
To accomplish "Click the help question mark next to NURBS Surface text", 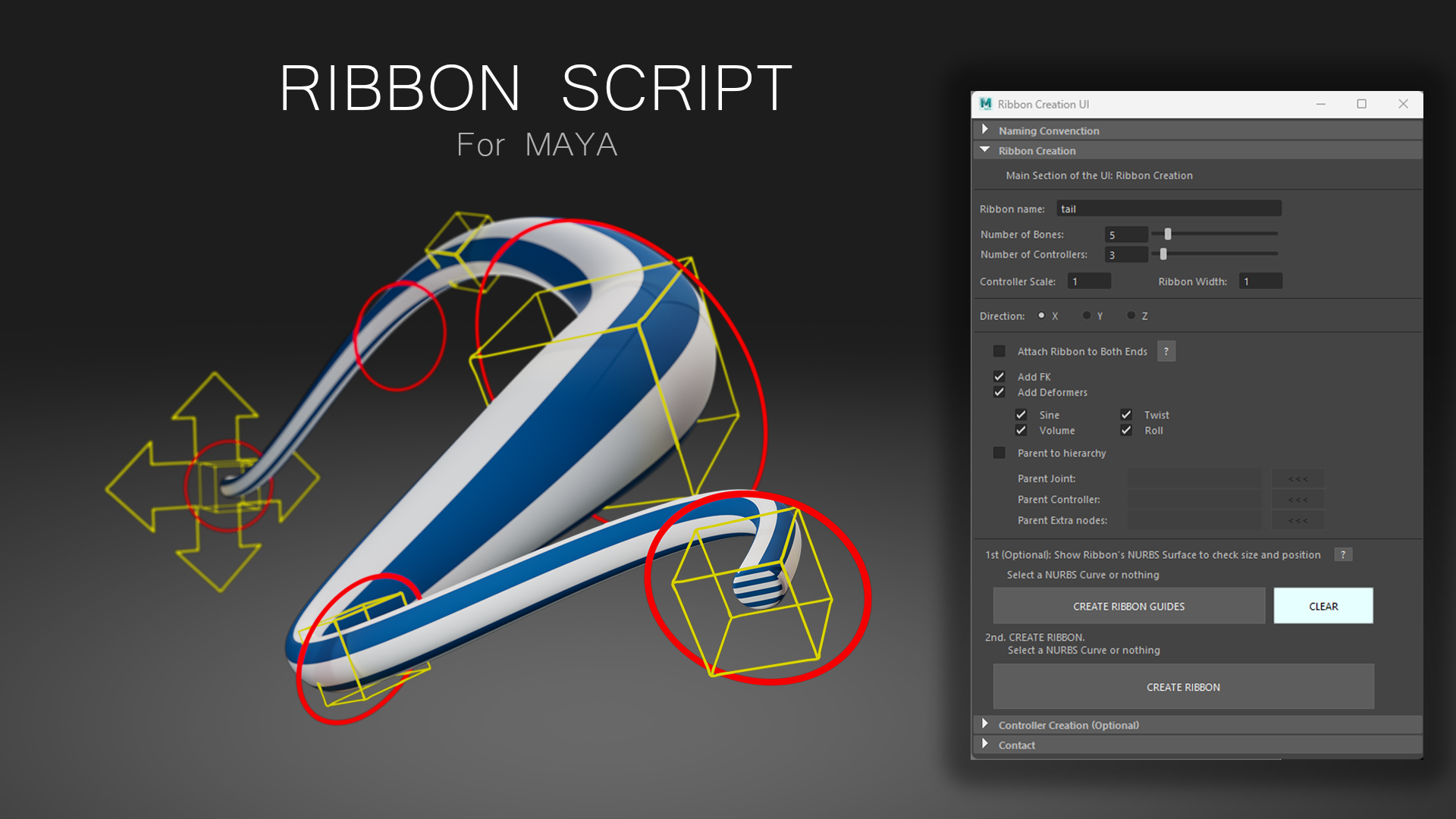I will click(x=1343, y=554).
